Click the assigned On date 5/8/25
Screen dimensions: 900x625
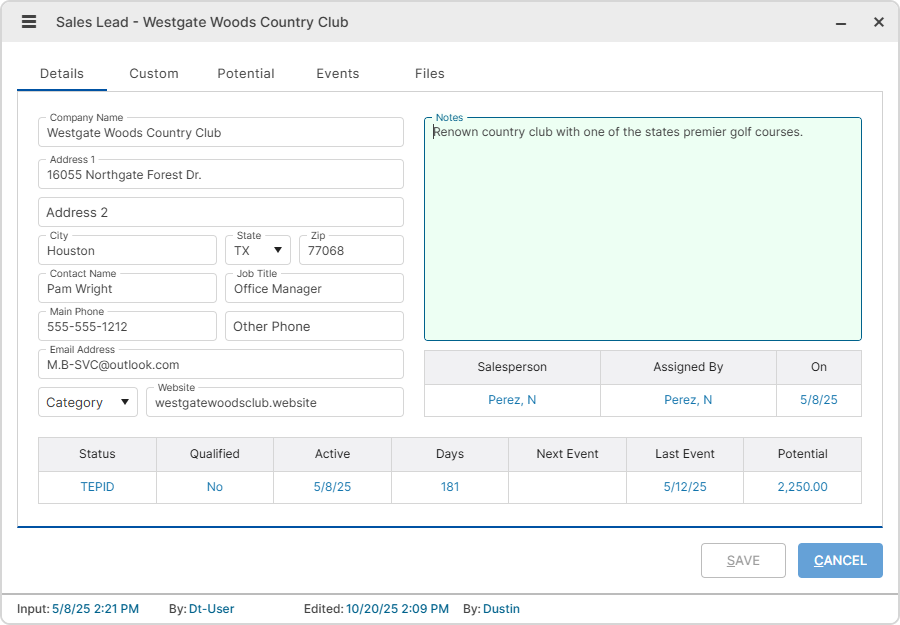coord(818,399)
